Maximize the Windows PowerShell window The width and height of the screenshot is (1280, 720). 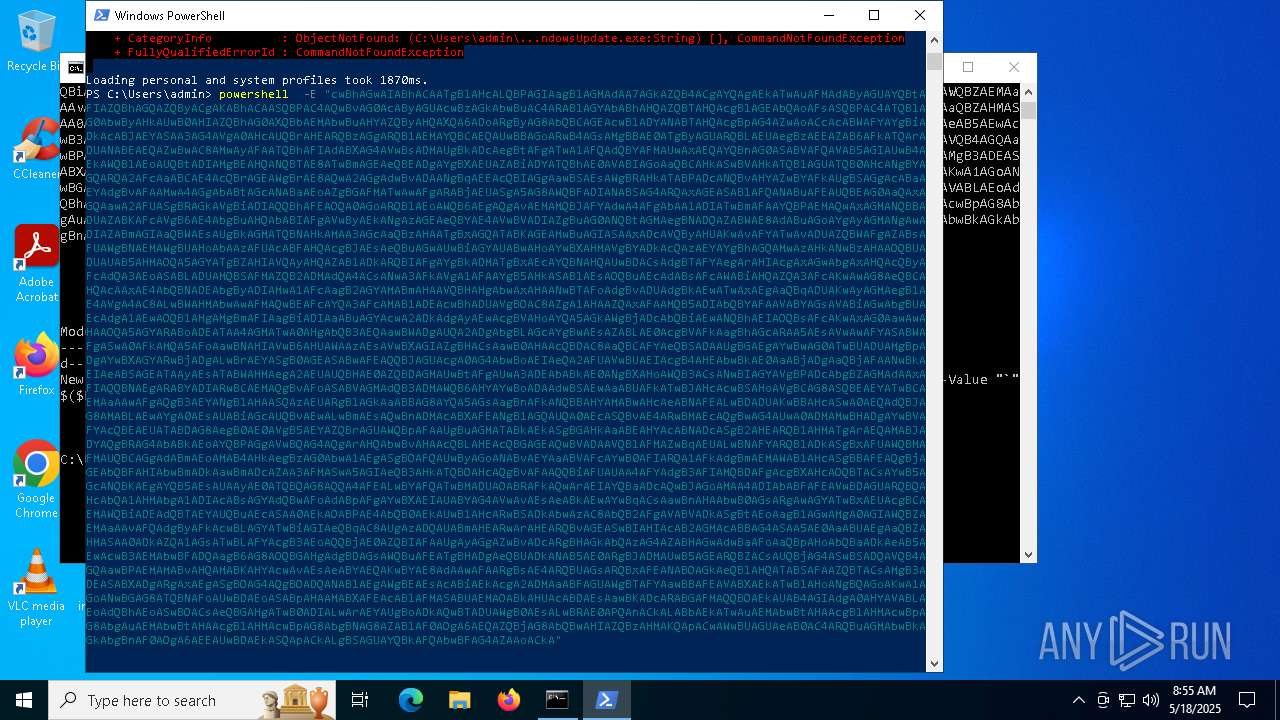[x=874, y=15]
